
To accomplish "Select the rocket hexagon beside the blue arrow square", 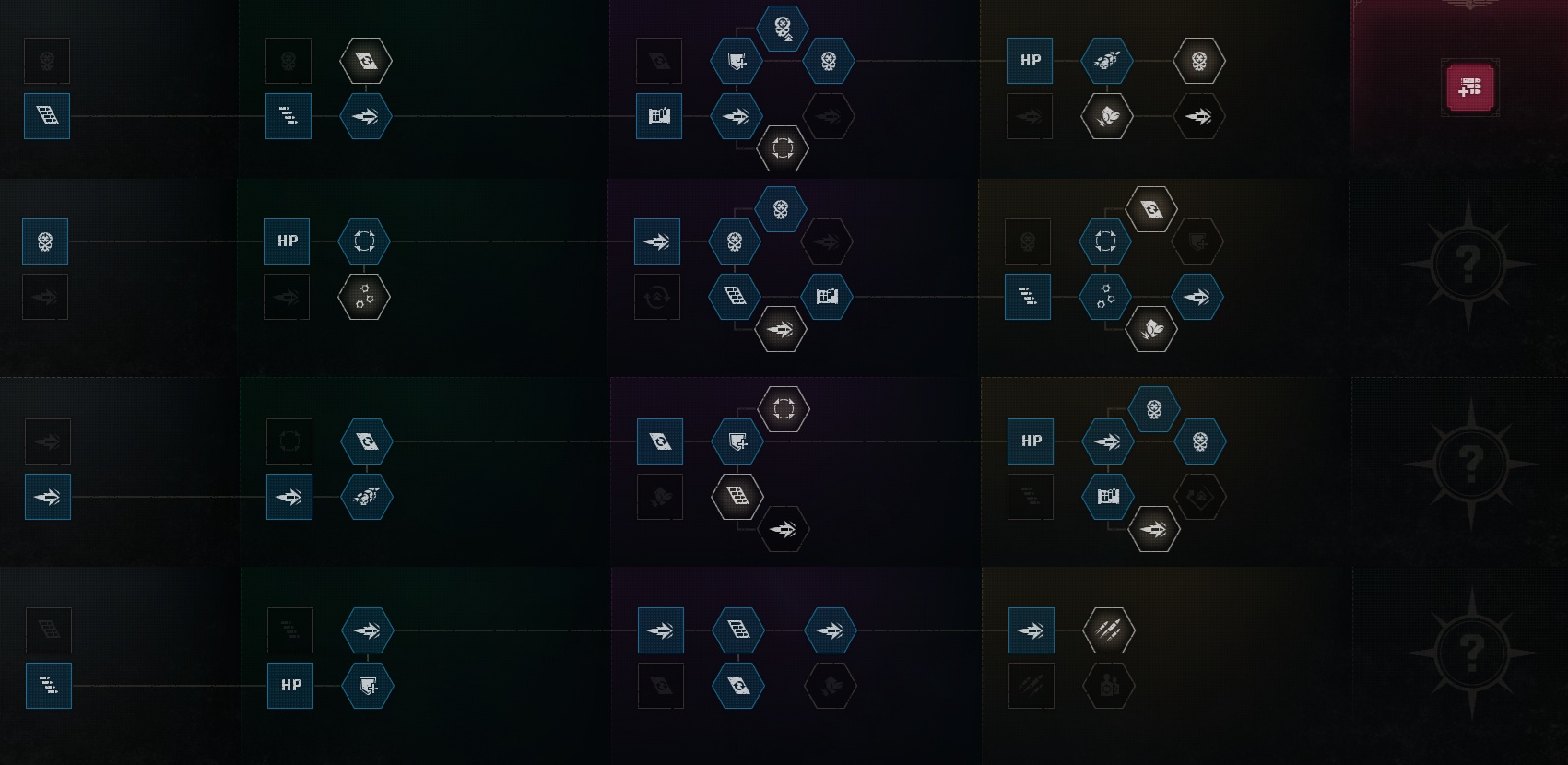I will [x=367, y=497].
